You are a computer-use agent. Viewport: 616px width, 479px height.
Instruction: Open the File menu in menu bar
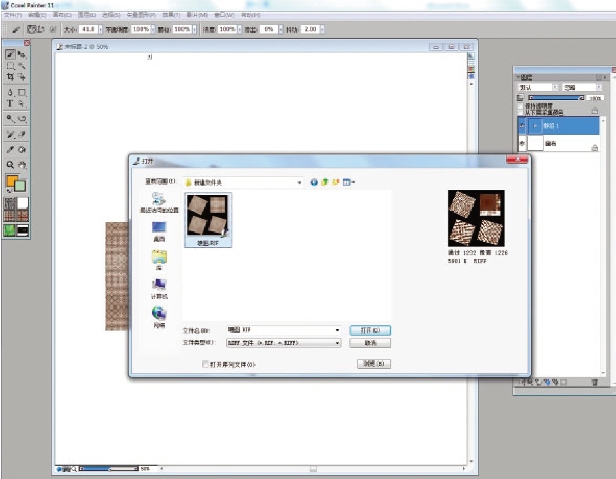click(x=12, y=15)
